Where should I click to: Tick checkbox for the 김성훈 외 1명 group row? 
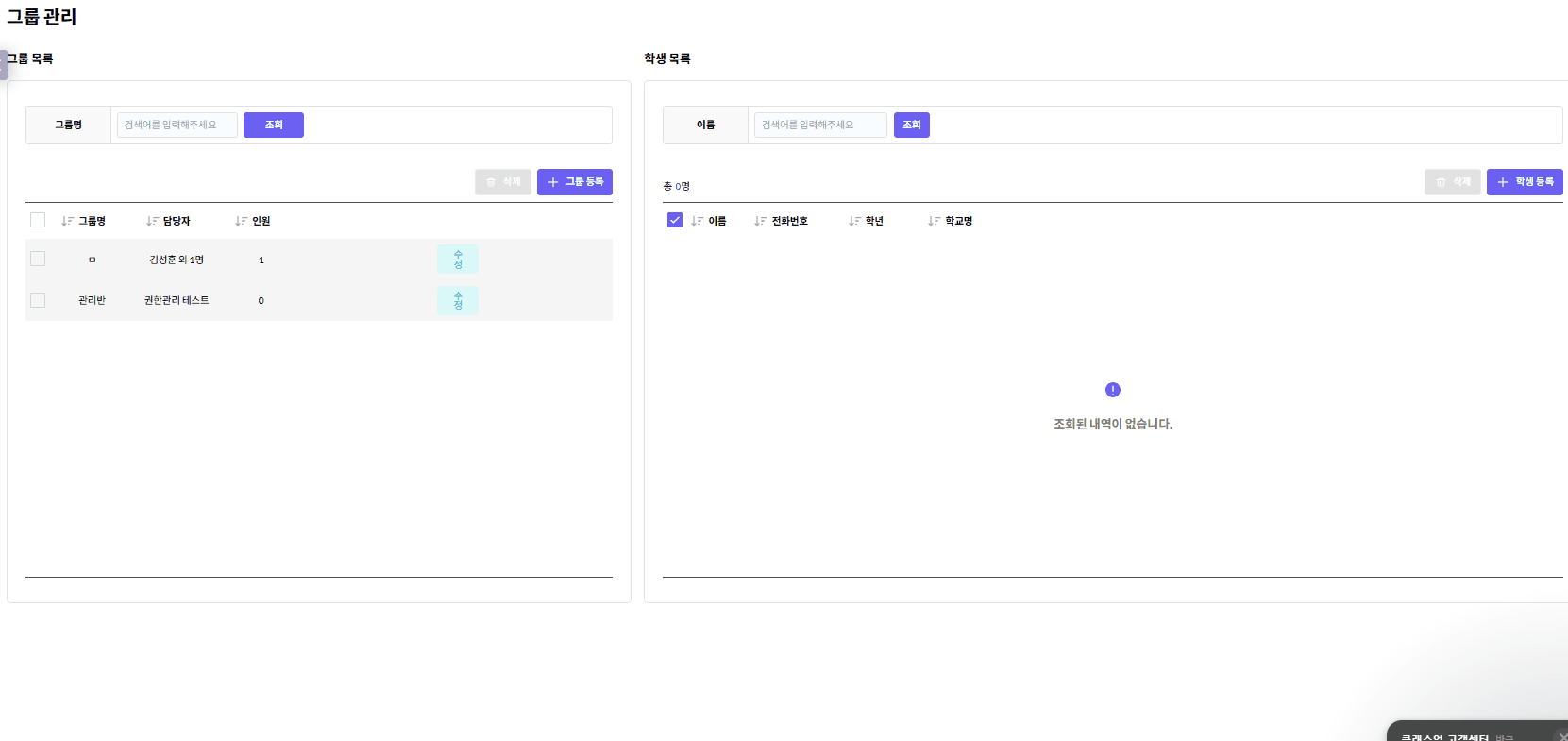(x=38, y=259)
